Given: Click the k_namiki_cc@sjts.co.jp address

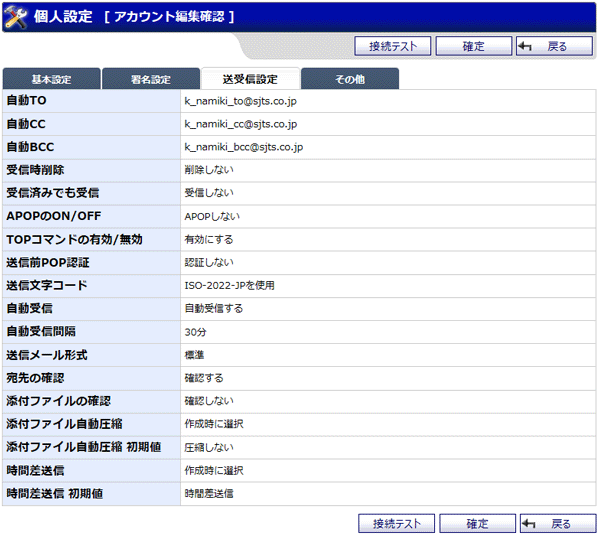Looking at the screenshot, I should point(241,124).
